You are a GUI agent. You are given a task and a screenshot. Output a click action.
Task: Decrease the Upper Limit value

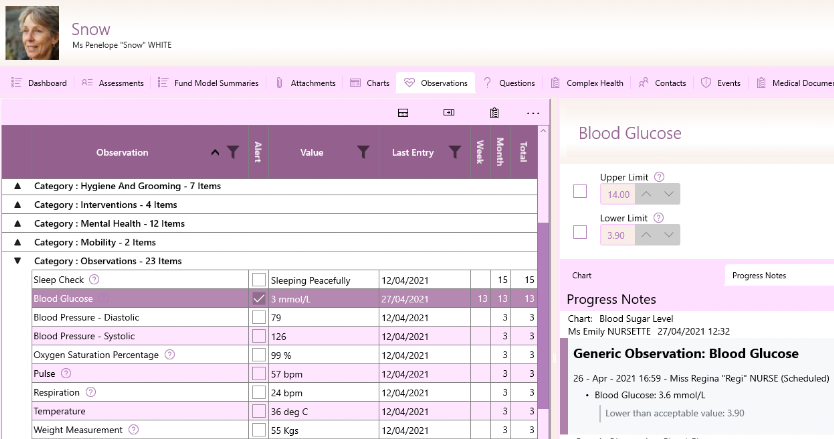tap(669, 194)
